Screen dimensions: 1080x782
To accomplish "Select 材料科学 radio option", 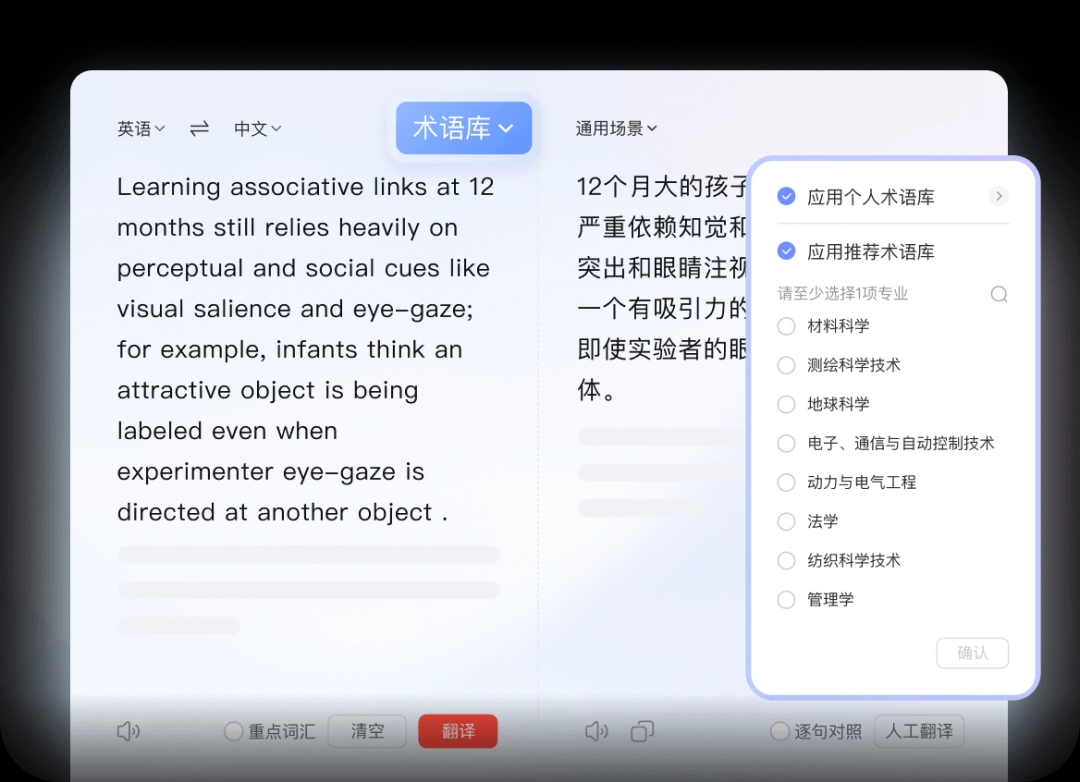I will [786, 326].
